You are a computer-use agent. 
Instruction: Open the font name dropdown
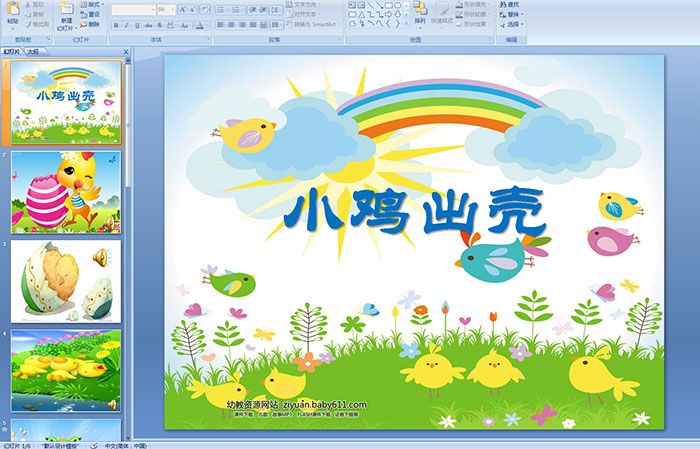(153, 9)
